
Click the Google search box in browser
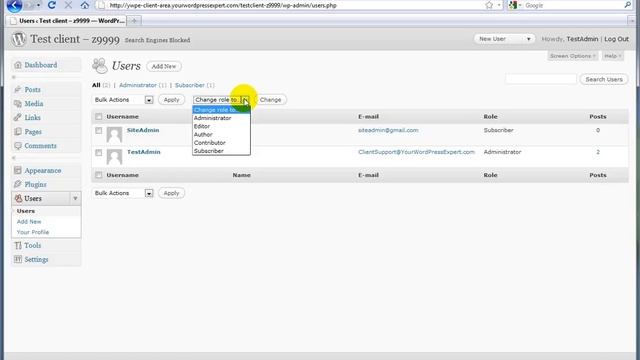point(573,5)
